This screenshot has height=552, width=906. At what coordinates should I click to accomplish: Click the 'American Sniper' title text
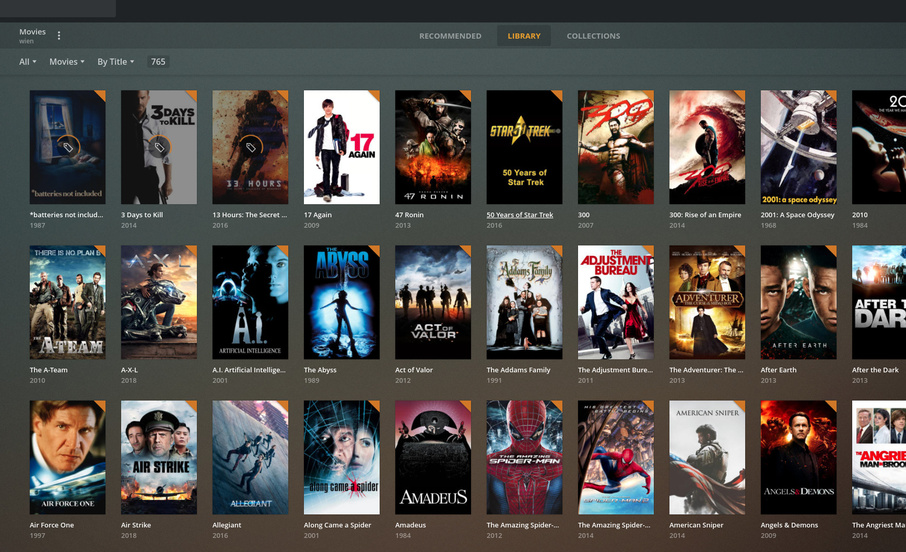[696, 525]
